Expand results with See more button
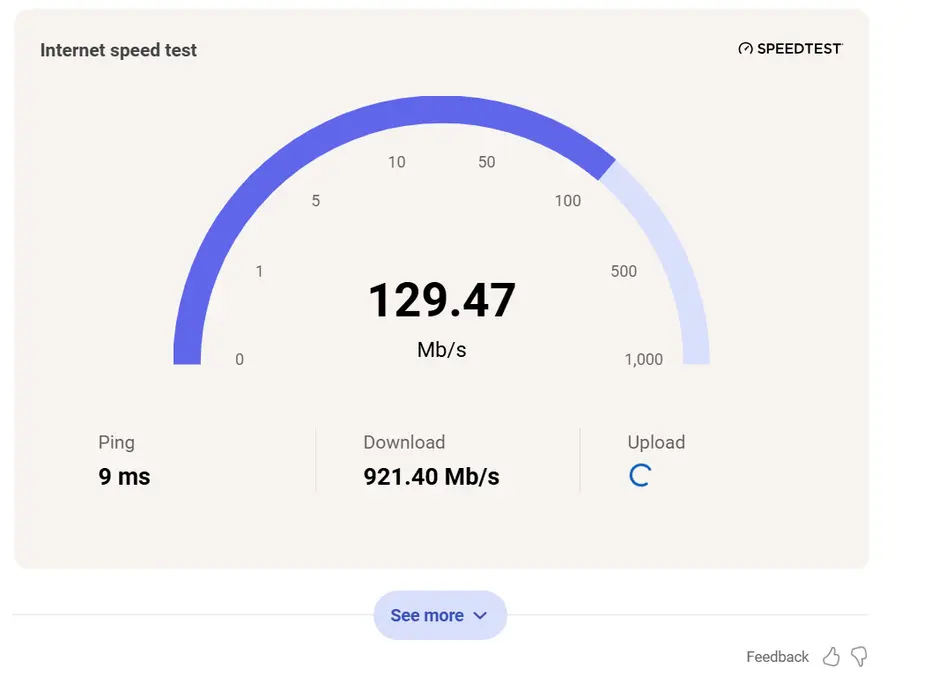This screenshot has height=676, width=946. [x=440, y=615]
